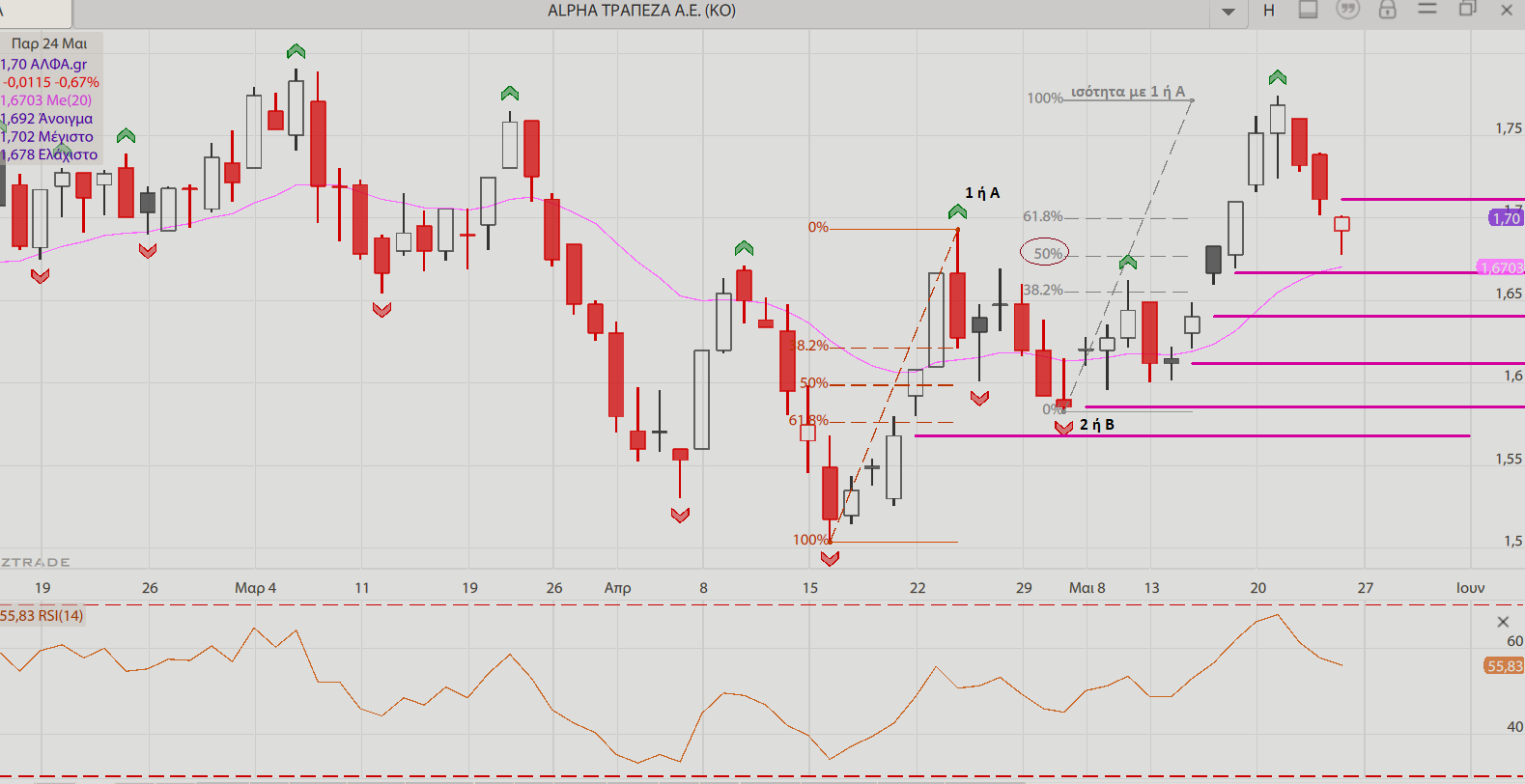Click the circled 50% Fibonacci level

1047,254
